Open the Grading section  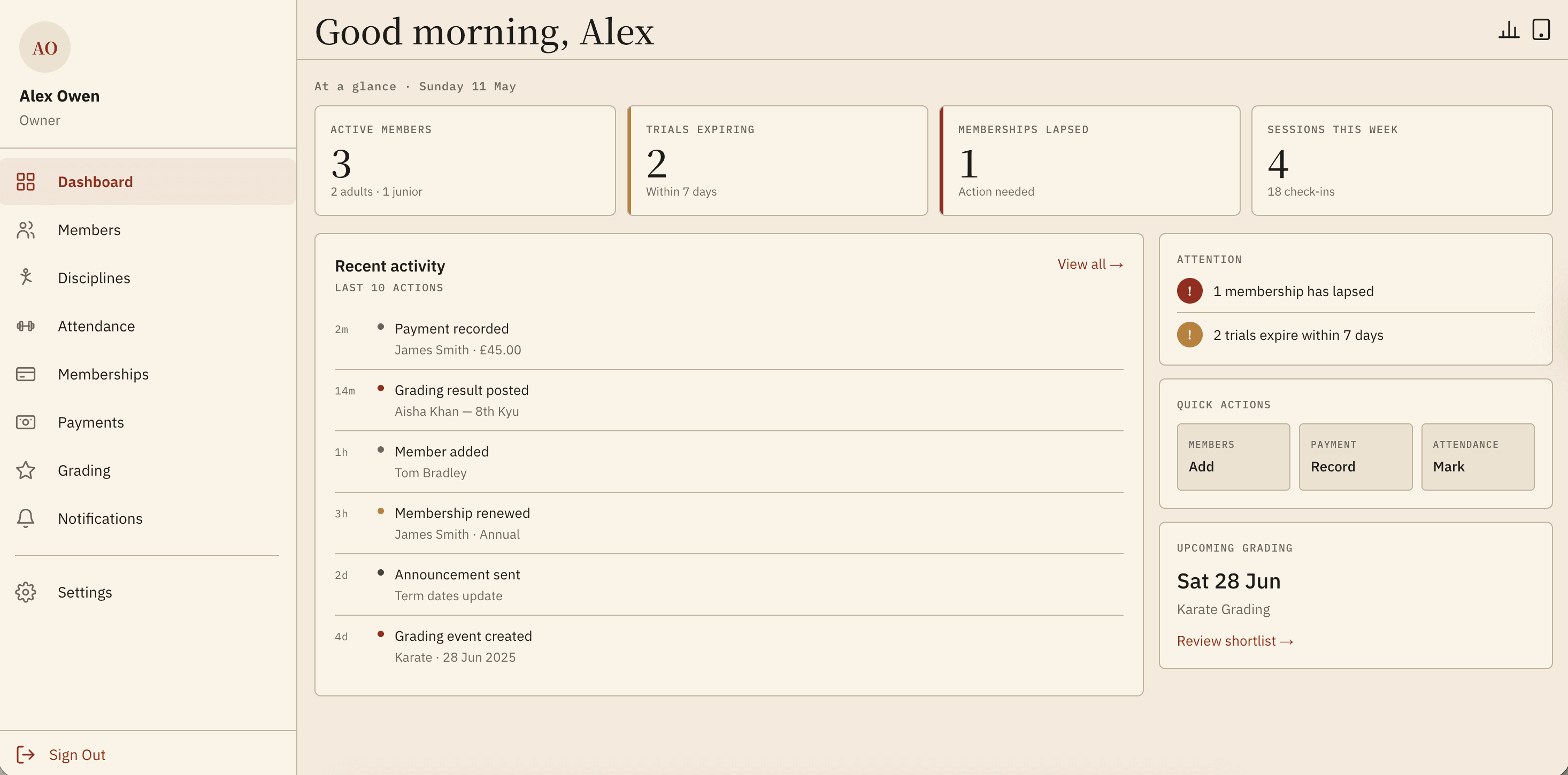pyautogui.click(x=148, y=470)
